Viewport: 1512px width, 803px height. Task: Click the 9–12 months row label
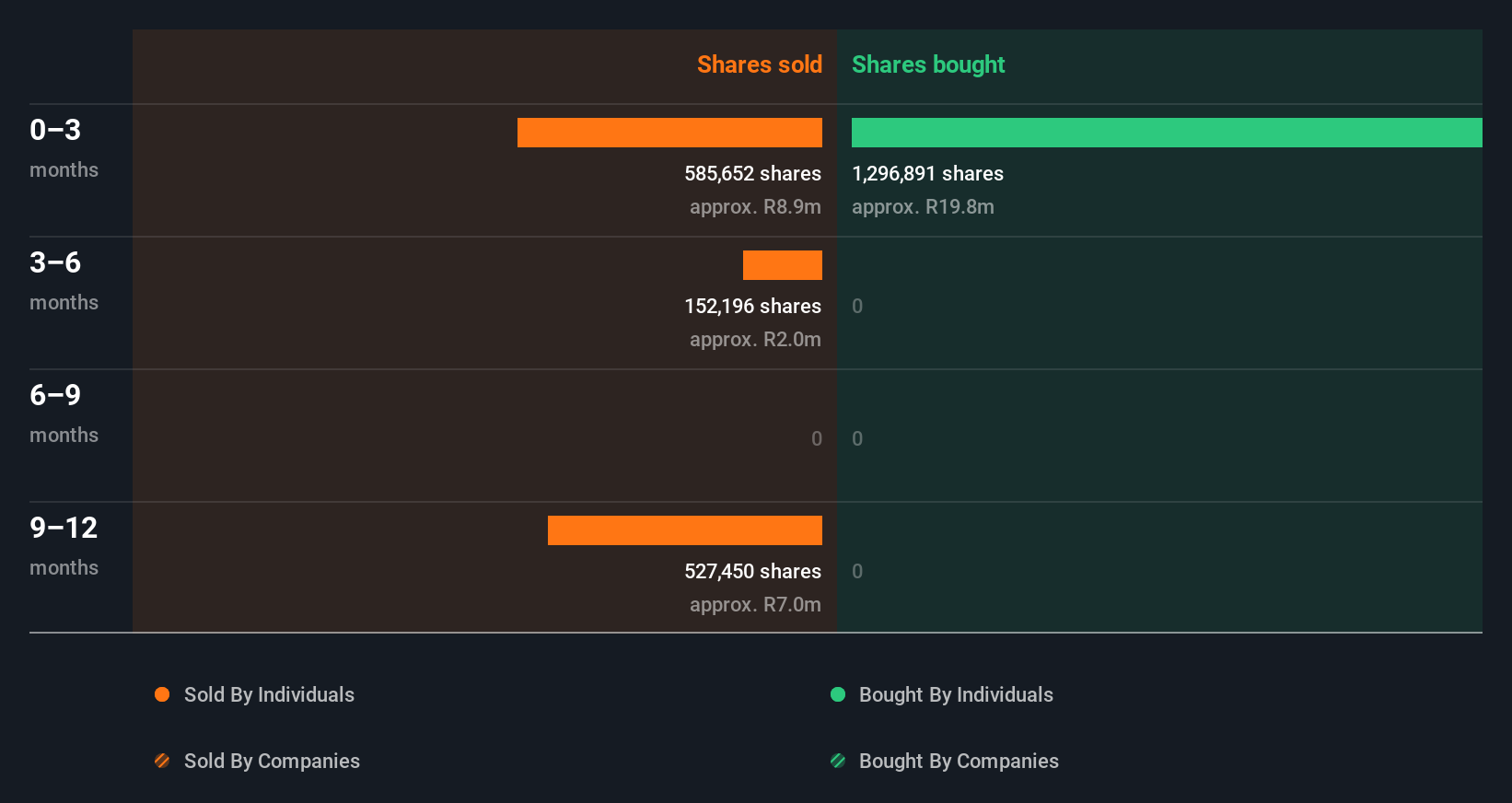(x=64, y=545)
